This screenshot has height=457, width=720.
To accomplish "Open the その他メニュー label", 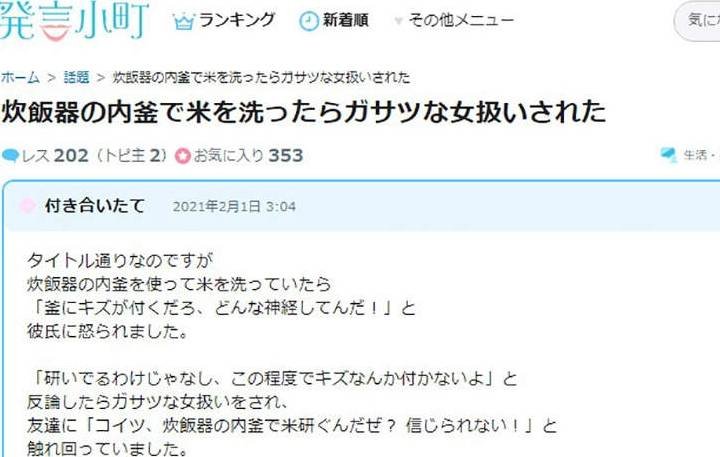I will (461, 20).
